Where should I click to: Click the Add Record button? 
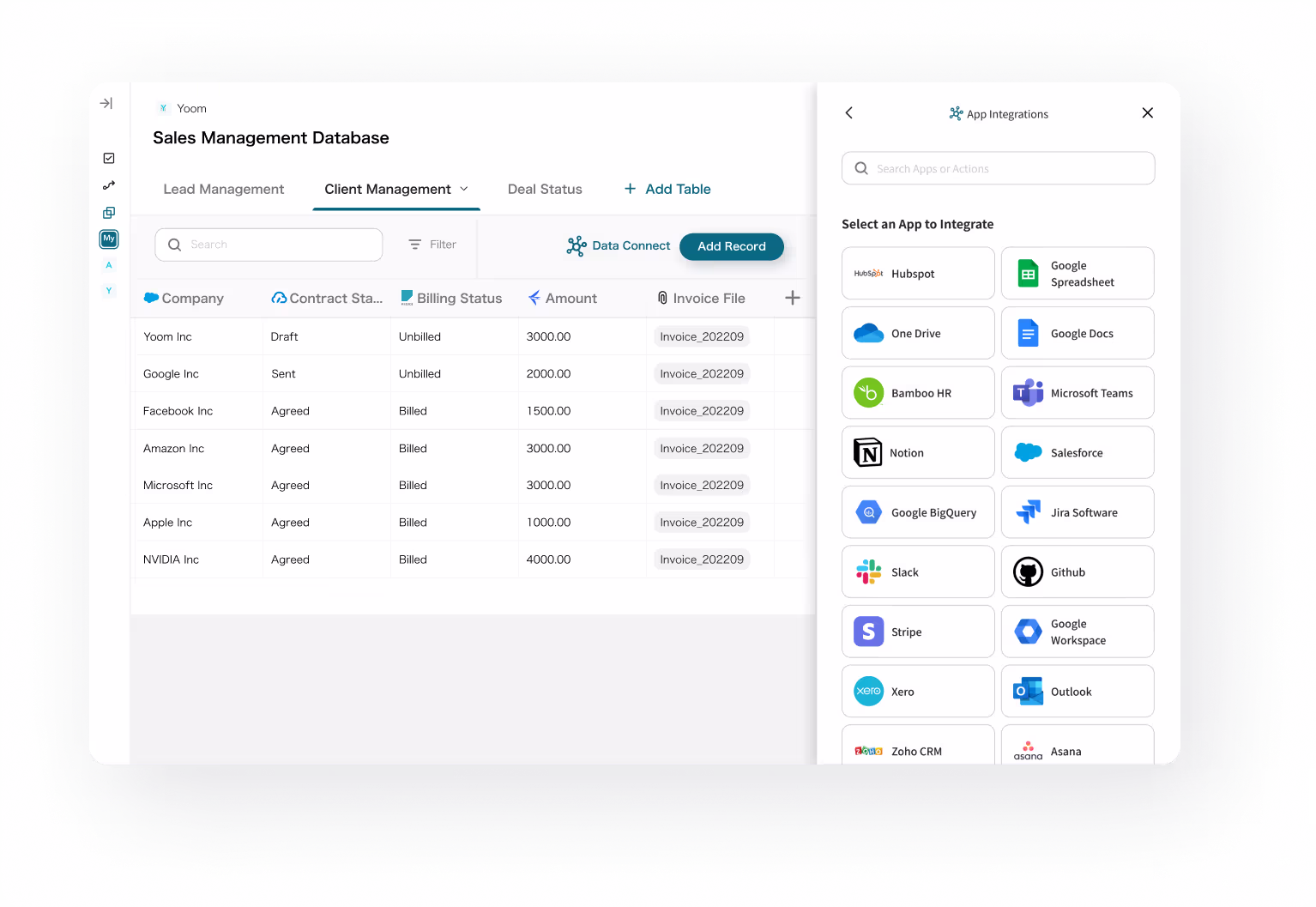731,246
